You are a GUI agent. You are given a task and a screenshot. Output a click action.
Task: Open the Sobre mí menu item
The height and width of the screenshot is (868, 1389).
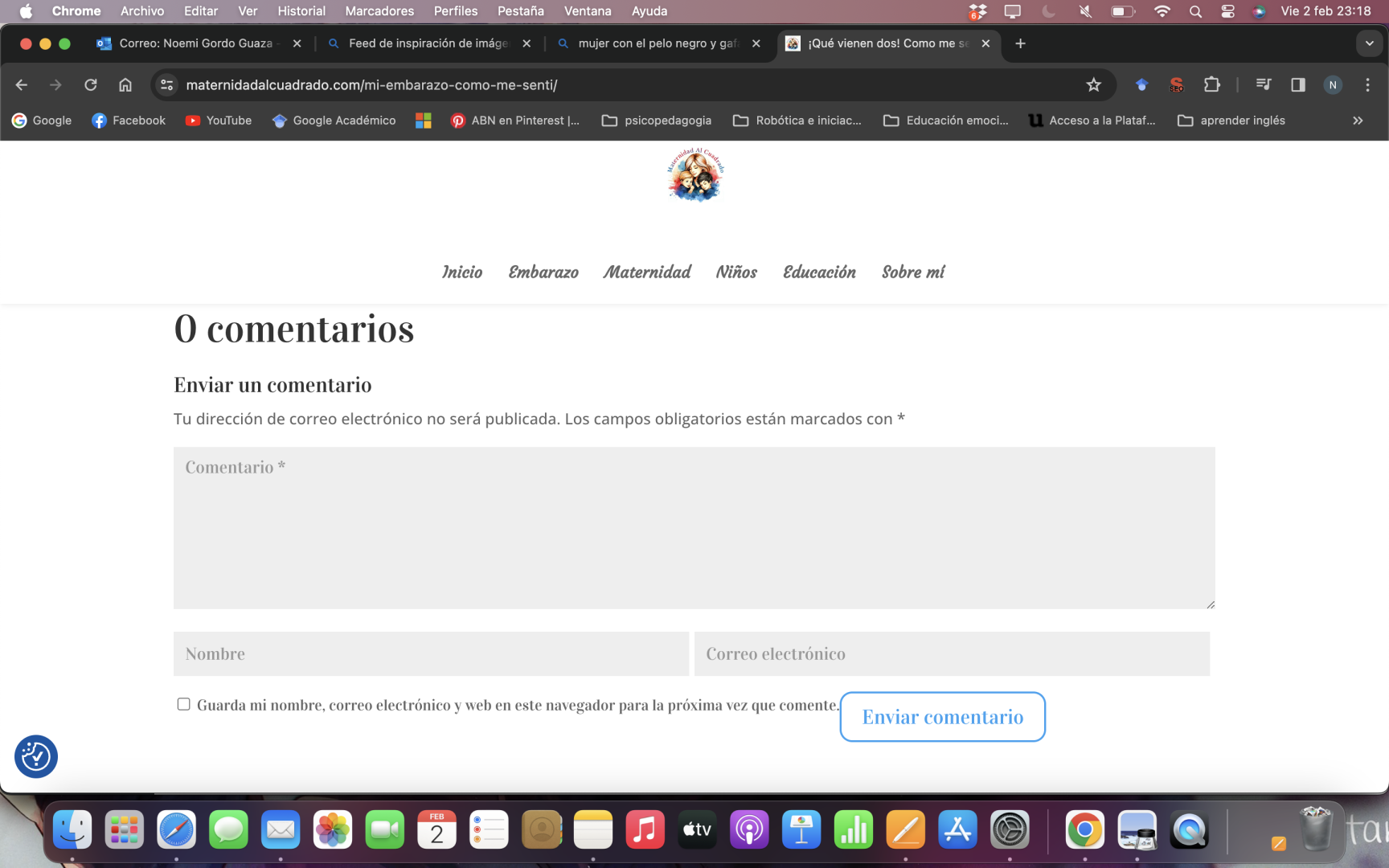point(913,272)
